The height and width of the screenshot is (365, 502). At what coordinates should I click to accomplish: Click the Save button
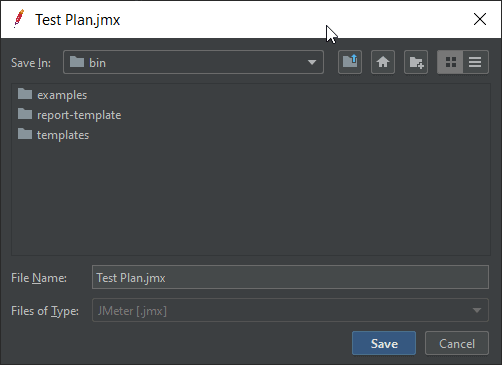pos(384,343)
